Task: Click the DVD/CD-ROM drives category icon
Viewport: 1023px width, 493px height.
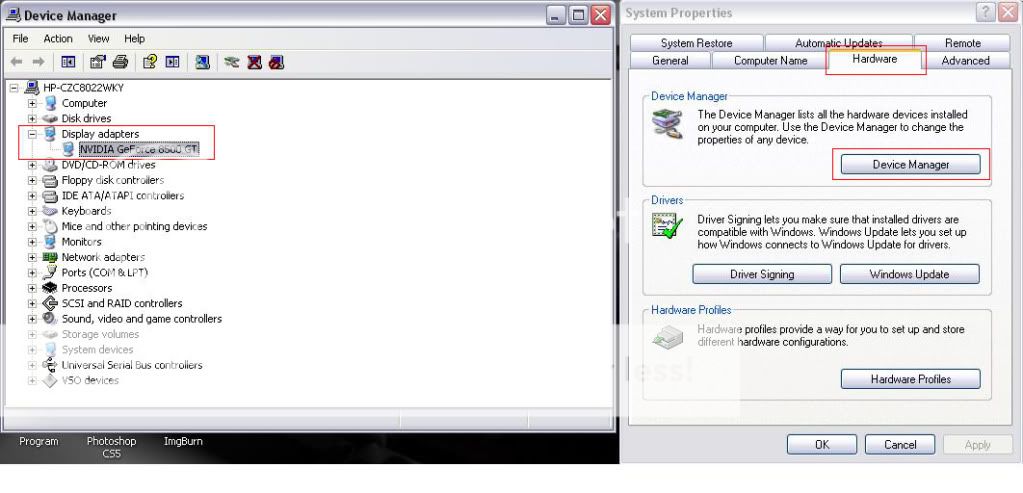Action: (50, 165)
